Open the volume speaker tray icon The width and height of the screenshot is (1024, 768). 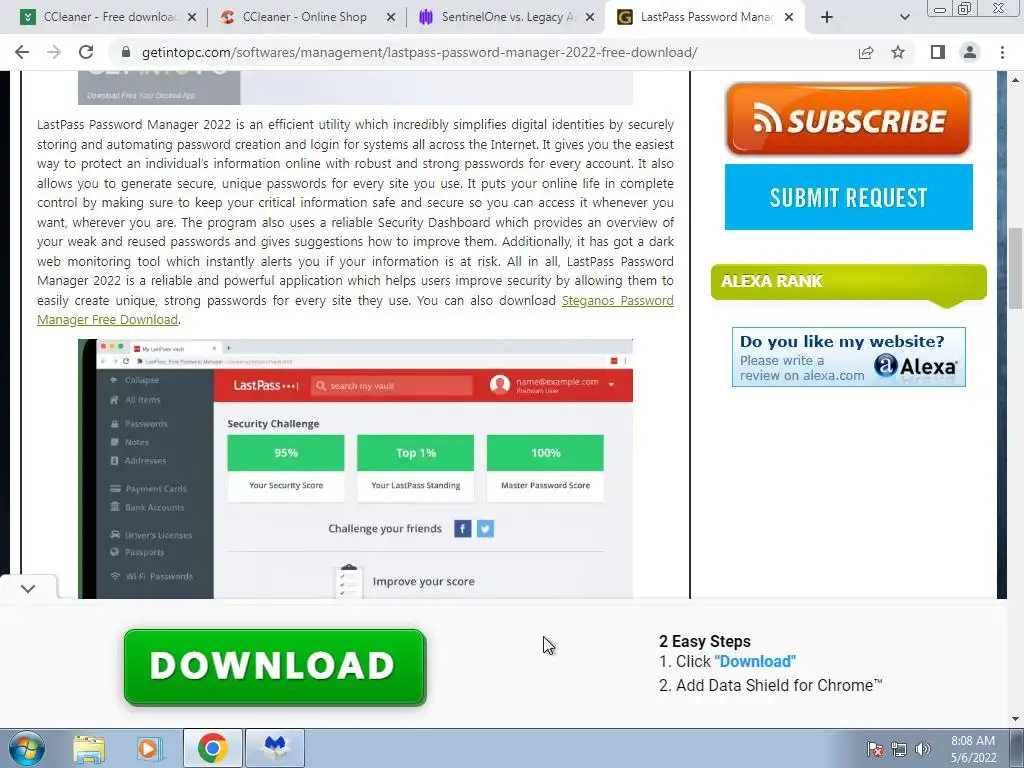click(923, 749)
